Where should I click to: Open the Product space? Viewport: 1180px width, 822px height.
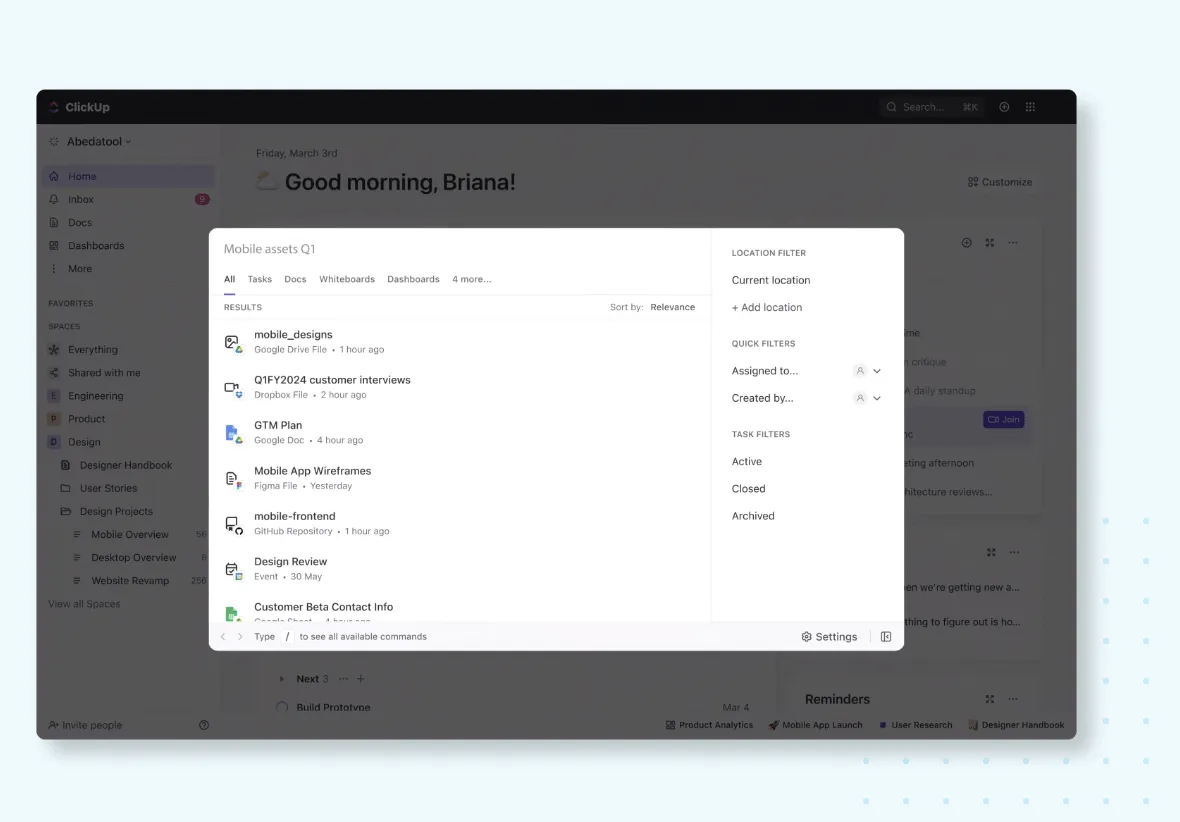(x=87, y=419)
